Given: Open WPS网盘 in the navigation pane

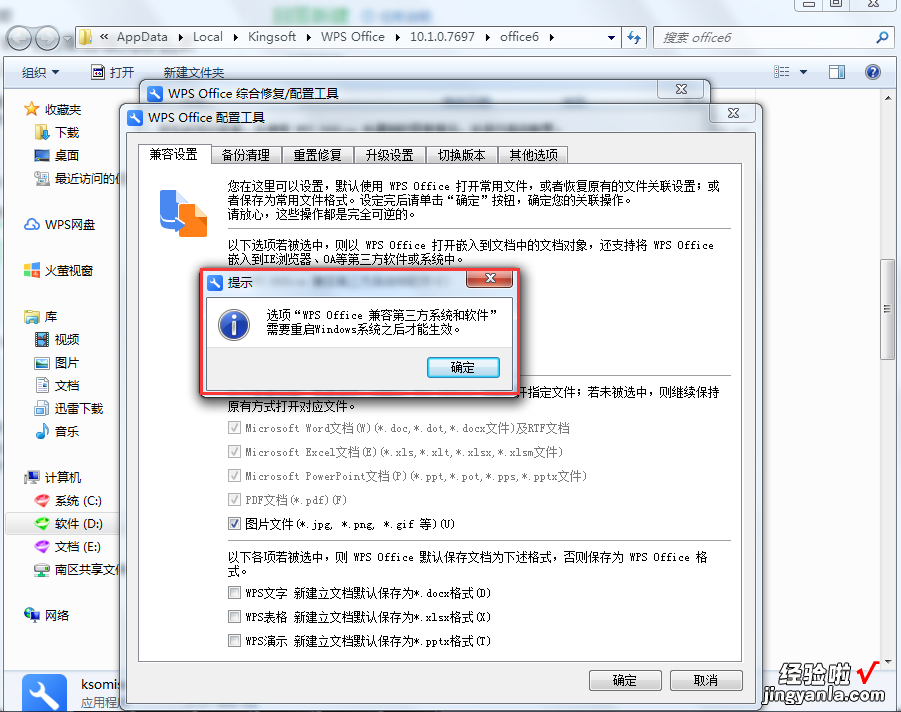Looking at the screenshot, I should pyautogui.click(x=59, y=225).
